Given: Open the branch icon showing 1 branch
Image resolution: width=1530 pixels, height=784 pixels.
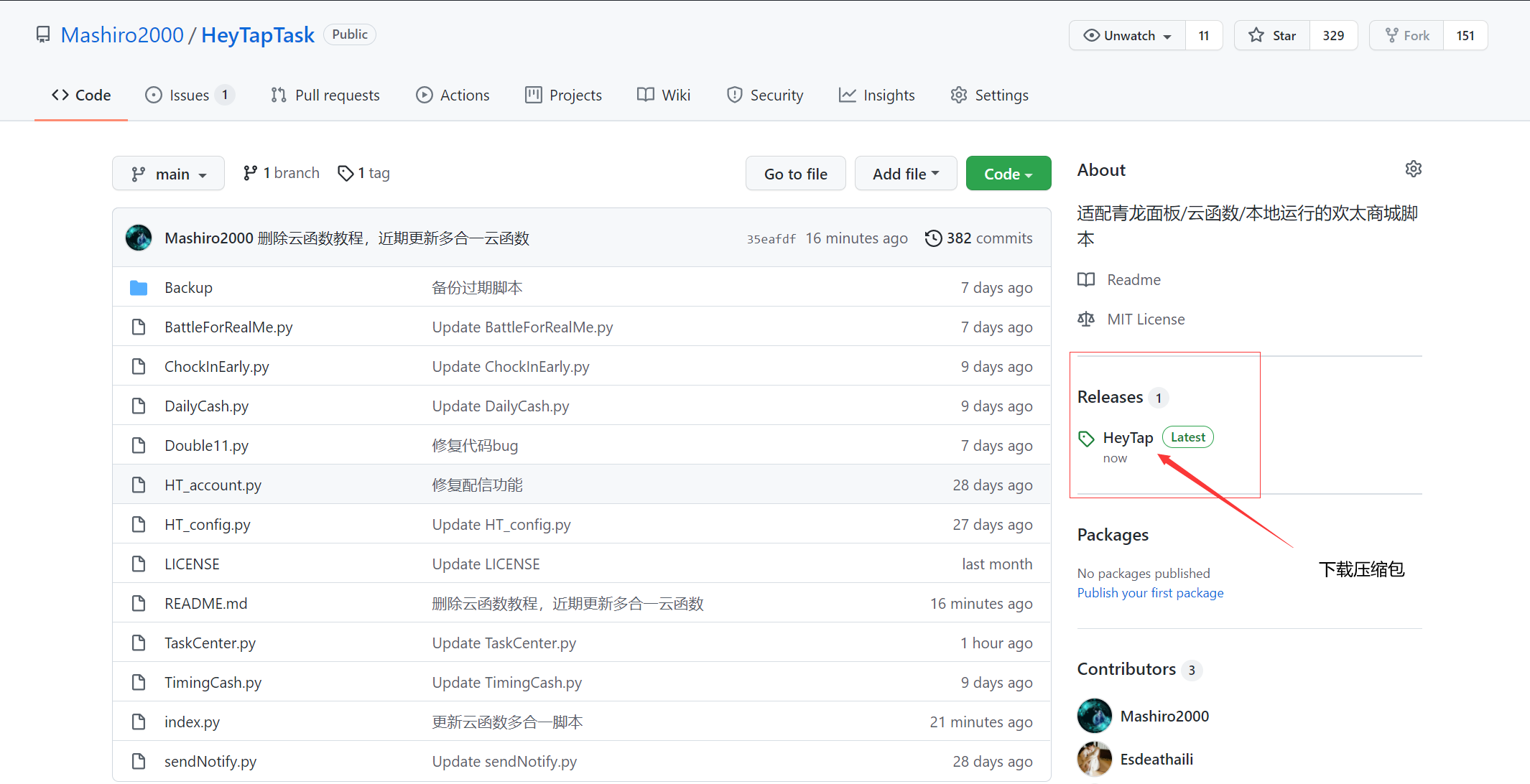Looking at the screenshot, I should (251, 172).
